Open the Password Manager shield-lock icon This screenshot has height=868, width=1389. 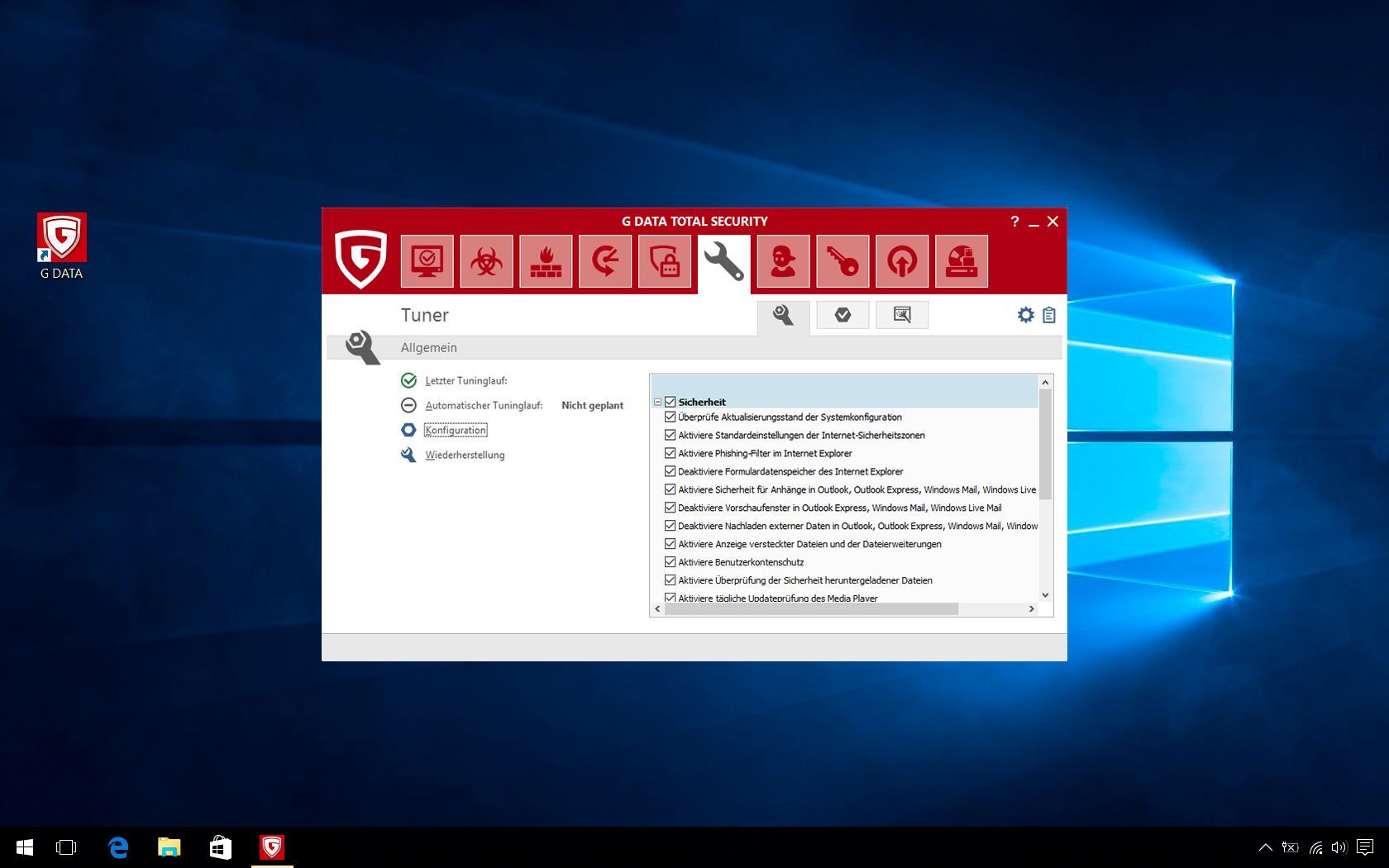[x=665, y=261]
